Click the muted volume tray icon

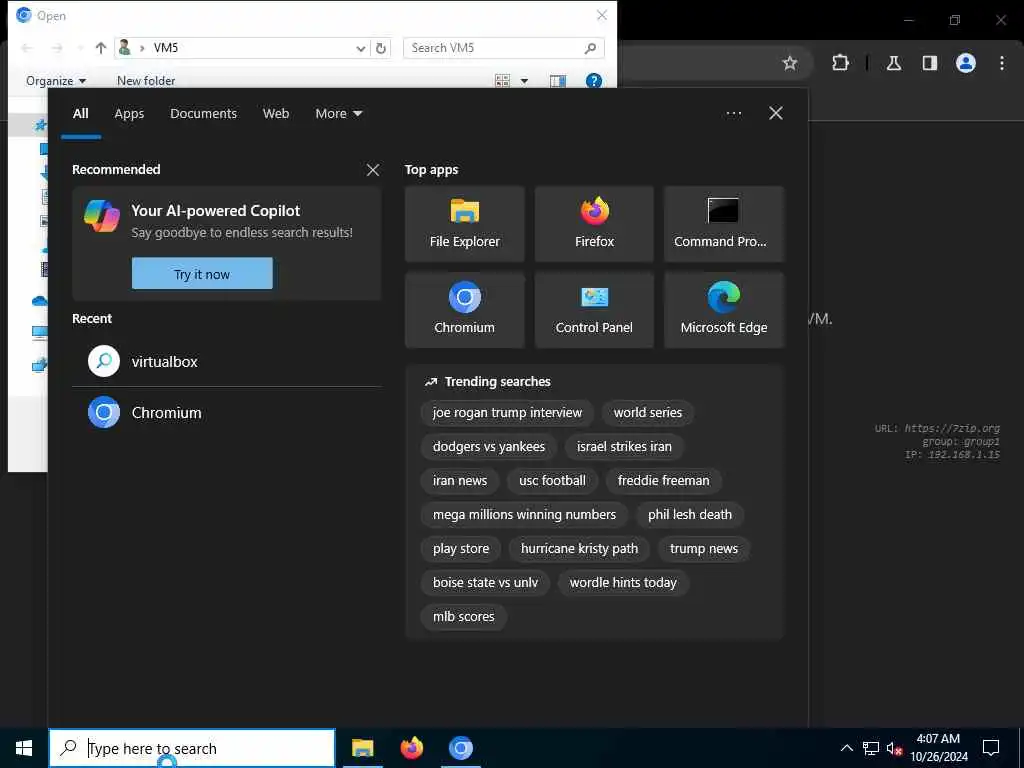[894, 748]
